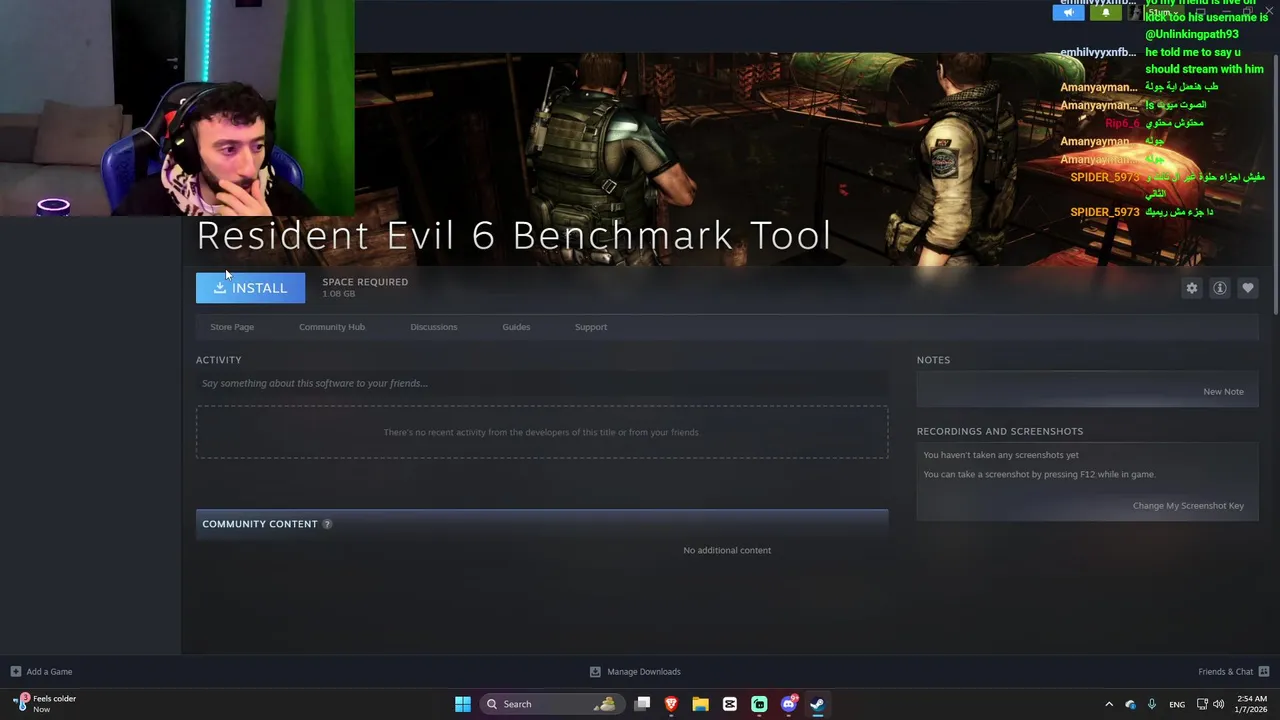Click the Manage Downloads icon
The height and width of the screenshot is (720, 1280).
click(x=595, y=672)
